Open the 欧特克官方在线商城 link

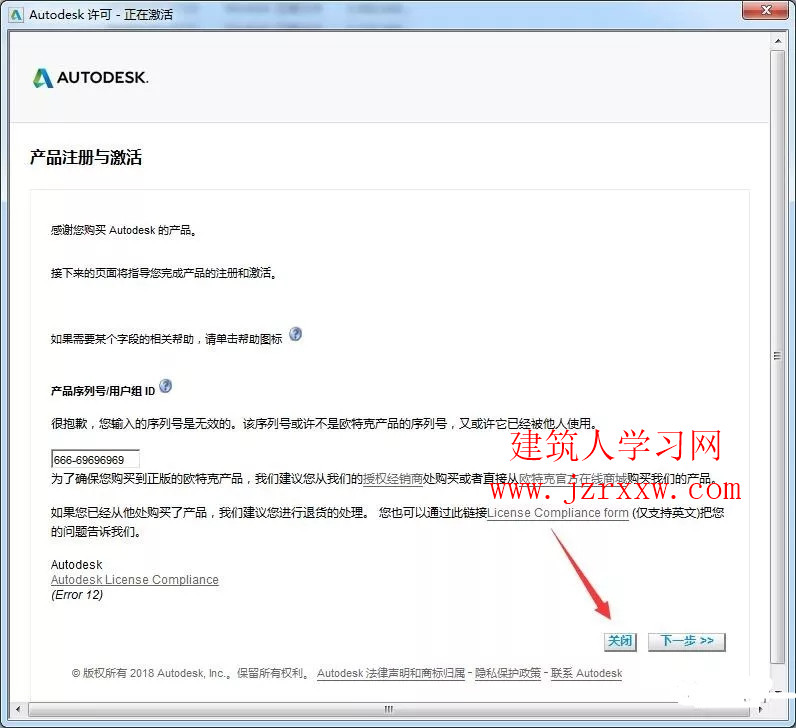573,479
